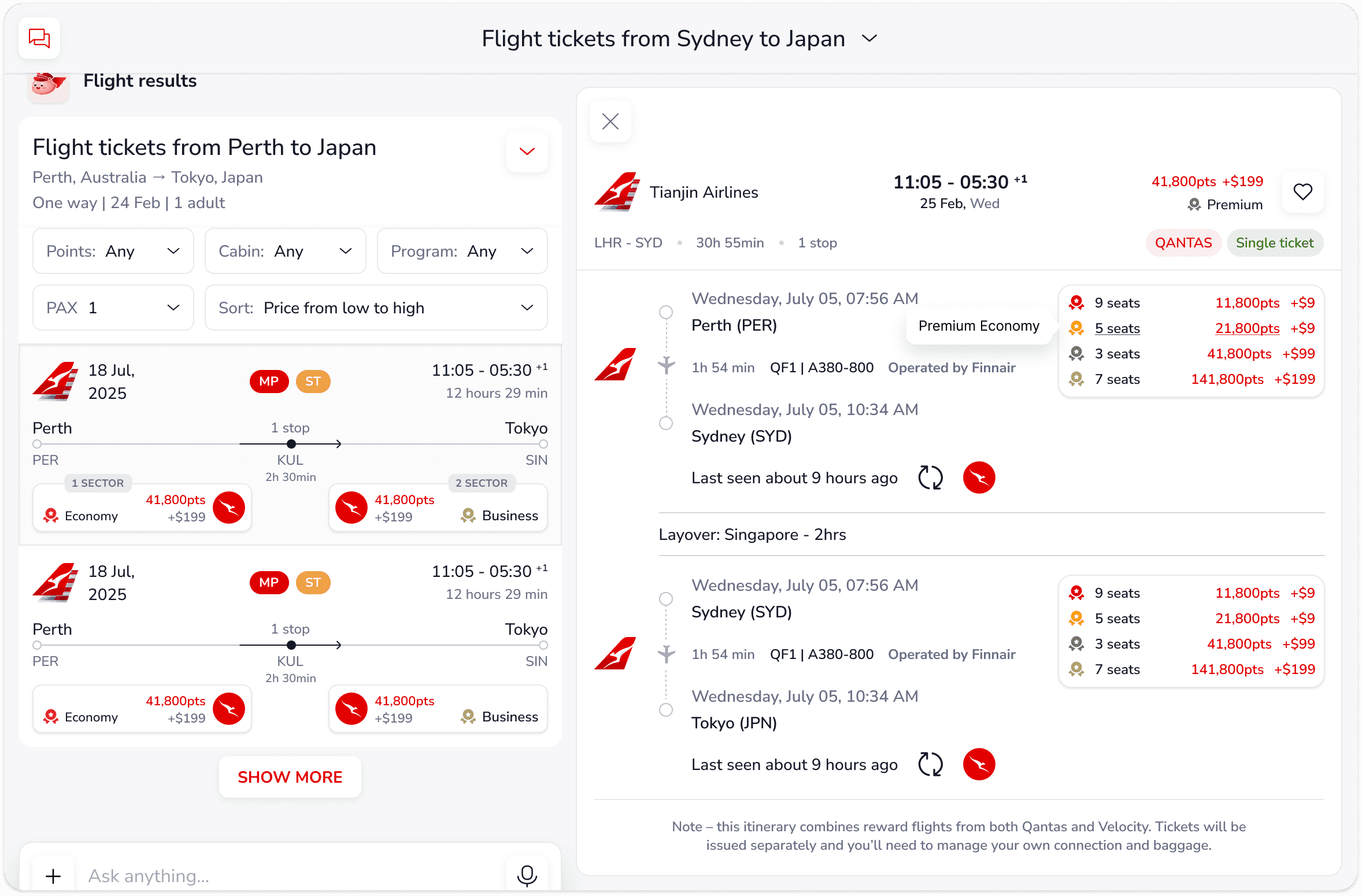Screen dimensions: 1362x896
Task: Toggle the ST badge on the second flight result
Action: point(313,583)
